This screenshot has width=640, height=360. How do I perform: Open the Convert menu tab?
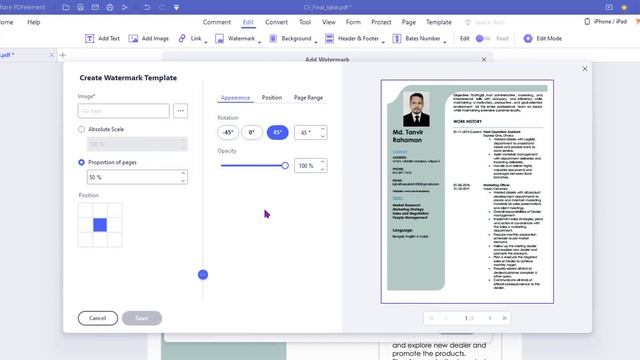tap(276, 22)
